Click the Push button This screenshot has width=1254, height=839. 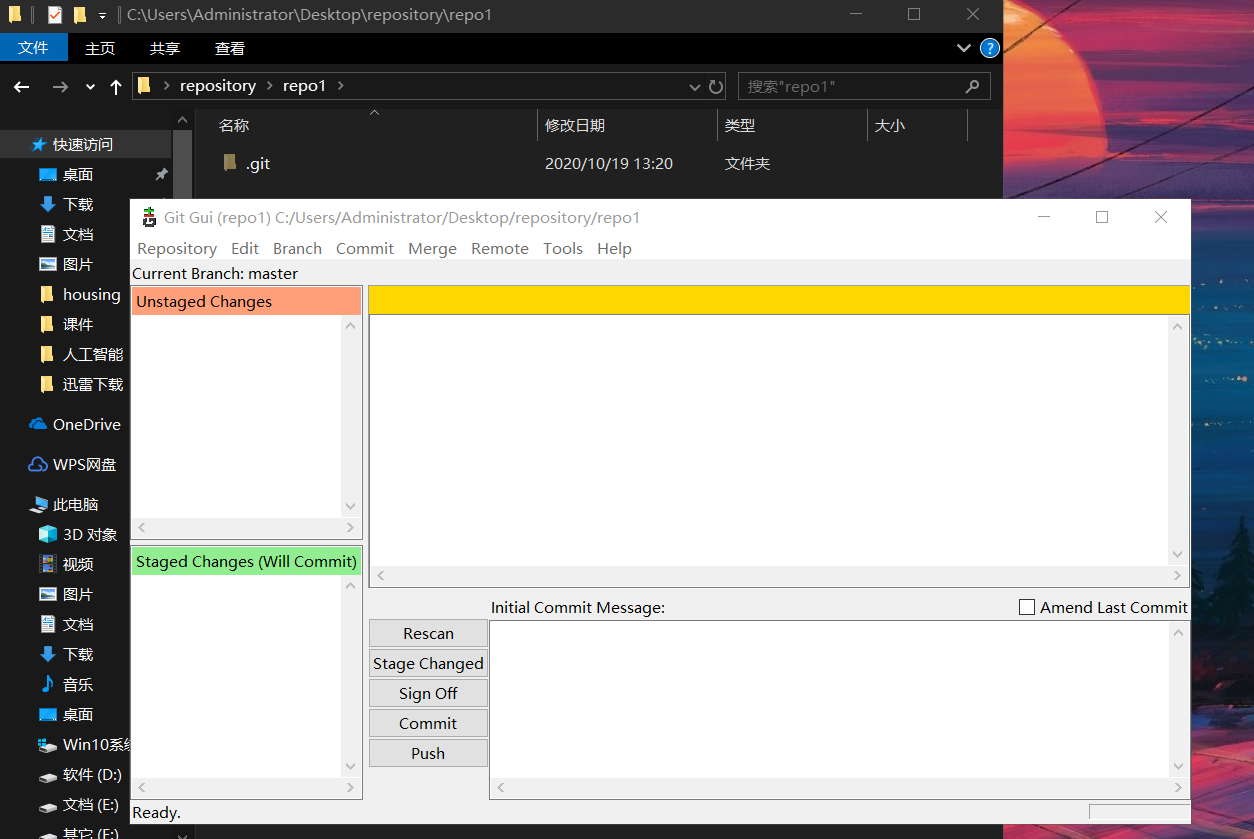[428, 753]
